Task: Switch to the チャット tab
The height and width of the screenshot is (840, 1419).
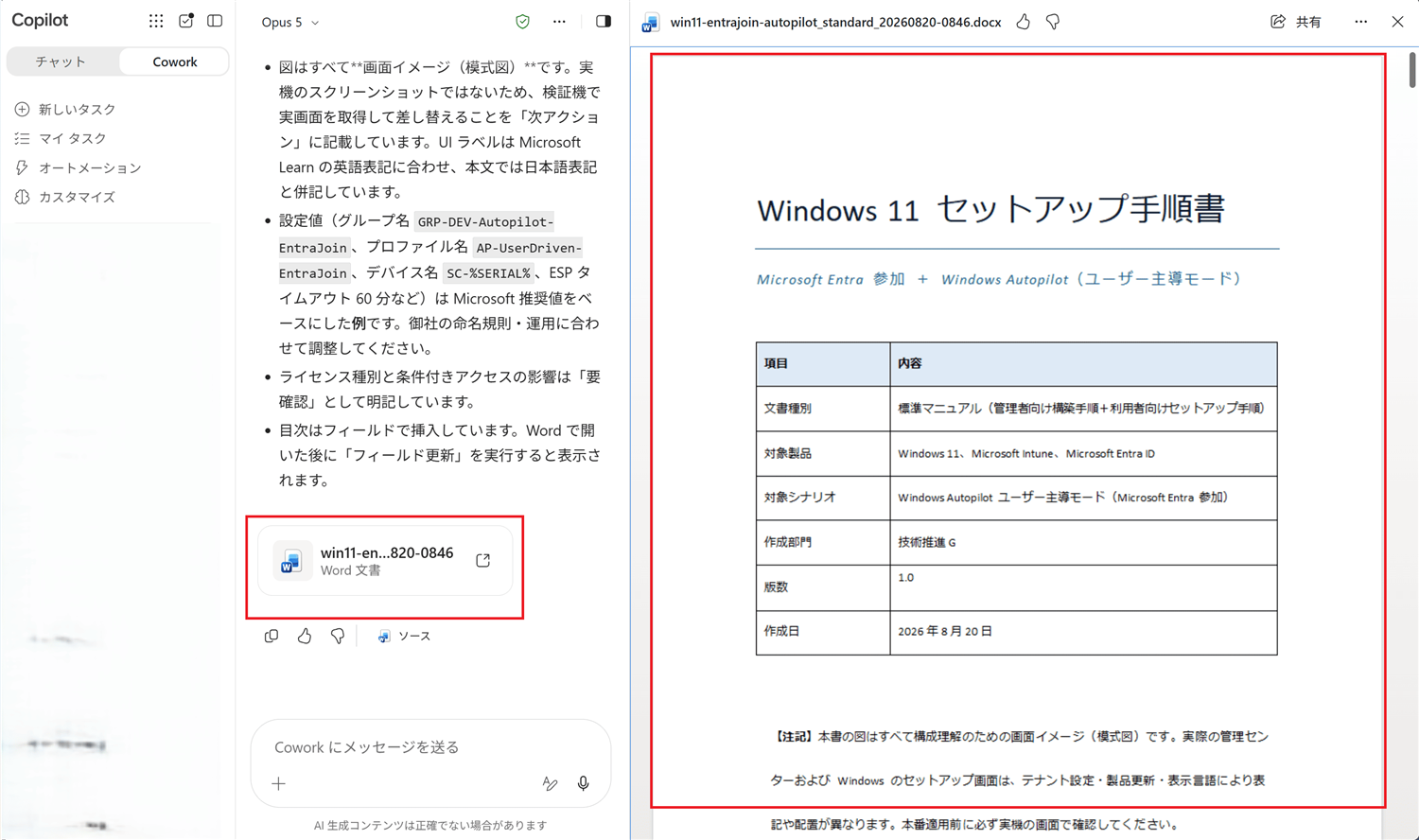Action: (x=61, y=61)
